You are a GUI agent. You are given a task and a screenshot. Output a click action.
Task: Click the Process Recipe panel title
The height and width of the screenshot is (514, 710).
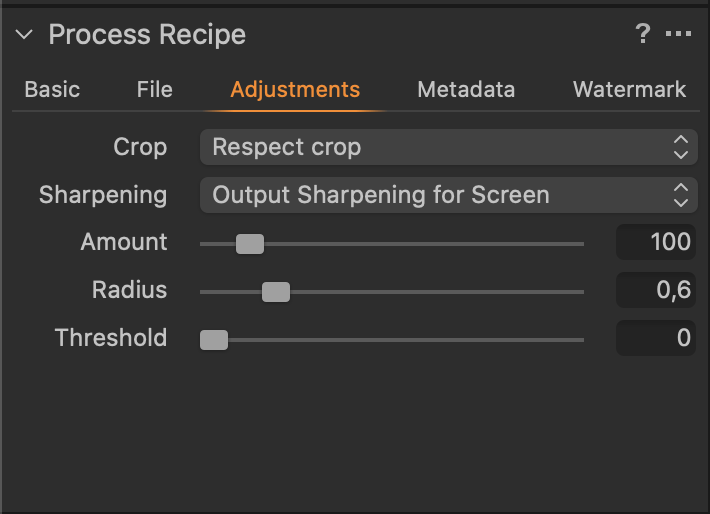click(147, 35)
